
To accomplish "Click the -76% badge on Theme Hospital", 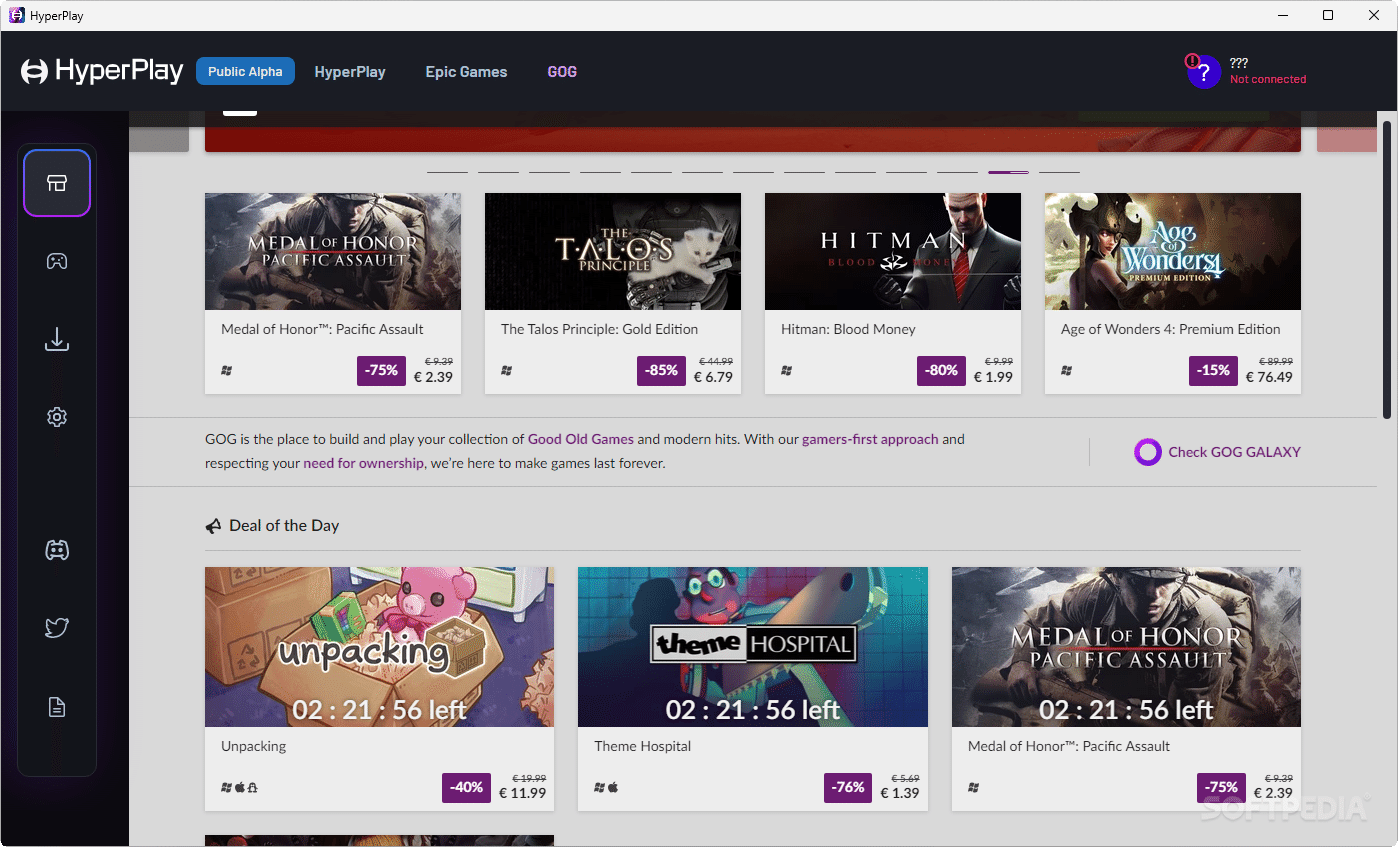I will (849, 787).
